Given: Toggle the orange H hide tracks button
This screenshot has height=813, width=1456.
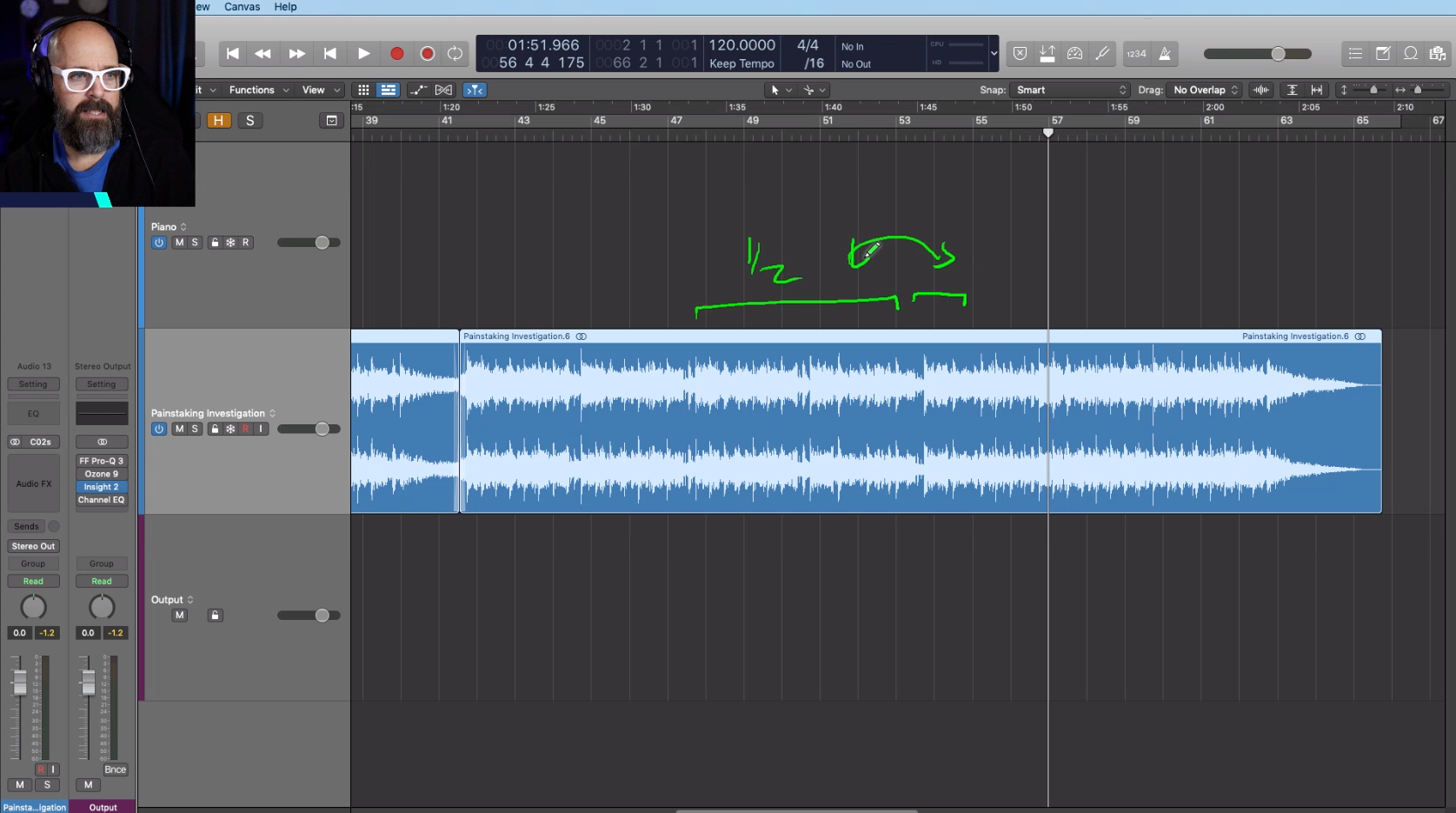Looking at the screenshot, I should click(218, 121).
